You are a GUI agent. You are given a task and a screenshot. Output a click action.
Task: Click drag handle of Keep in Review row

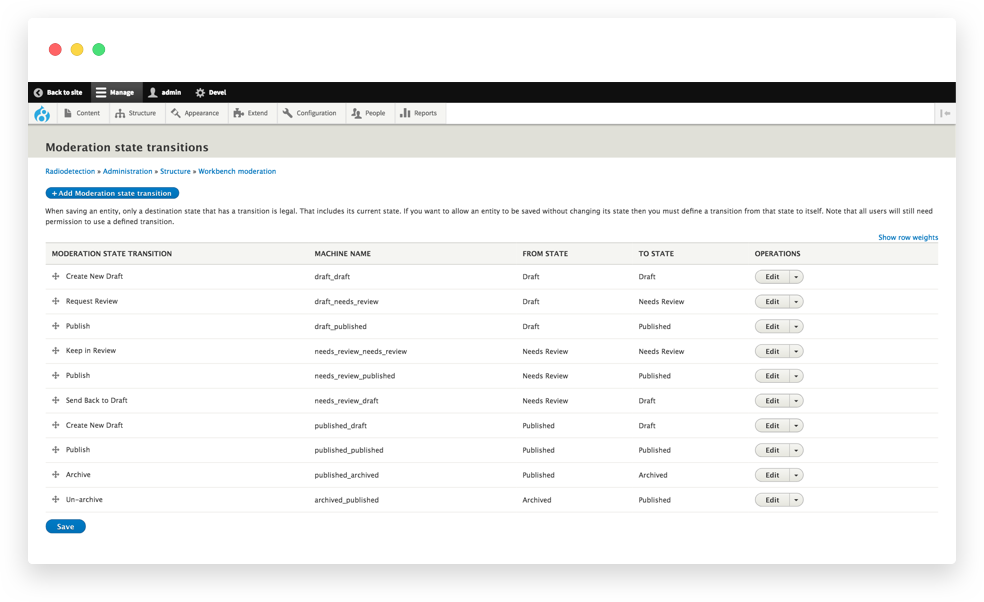pos(55,351)
